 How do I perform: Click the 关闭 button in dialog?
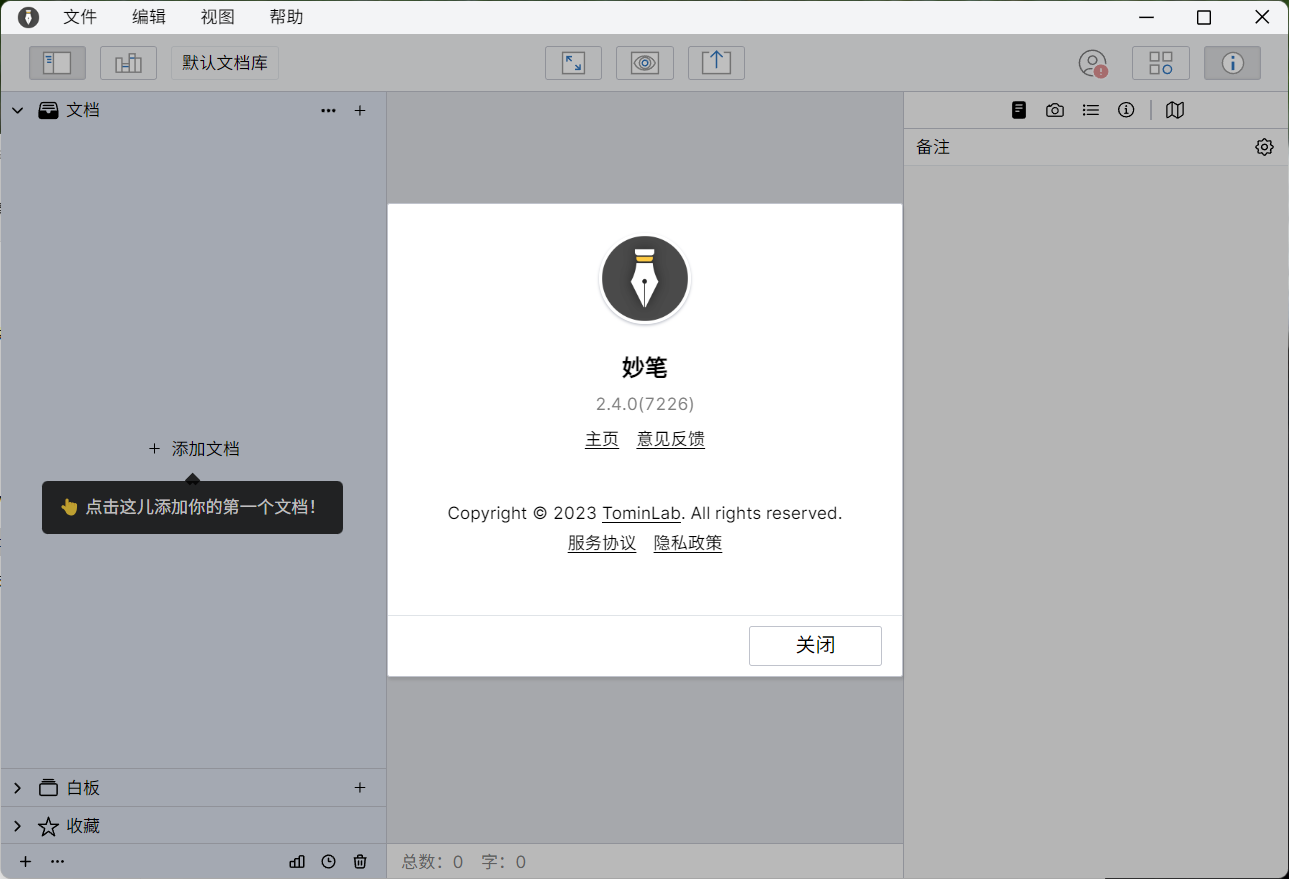point(815,645)
